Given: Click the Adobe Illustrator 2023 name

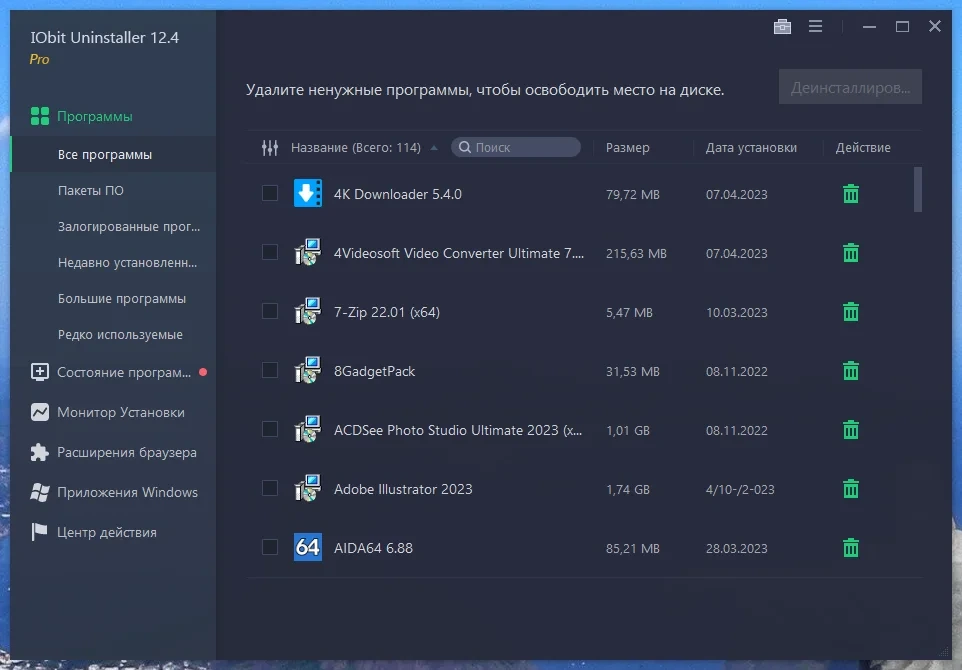Looking at the screenshot, I should (403, 489).
